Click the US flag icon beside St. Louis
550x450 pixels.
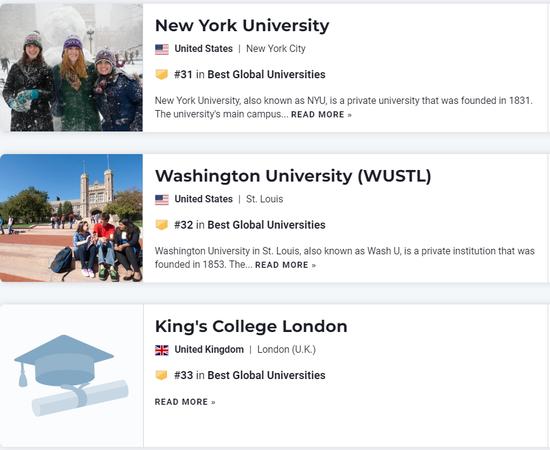tap(162, 200)
